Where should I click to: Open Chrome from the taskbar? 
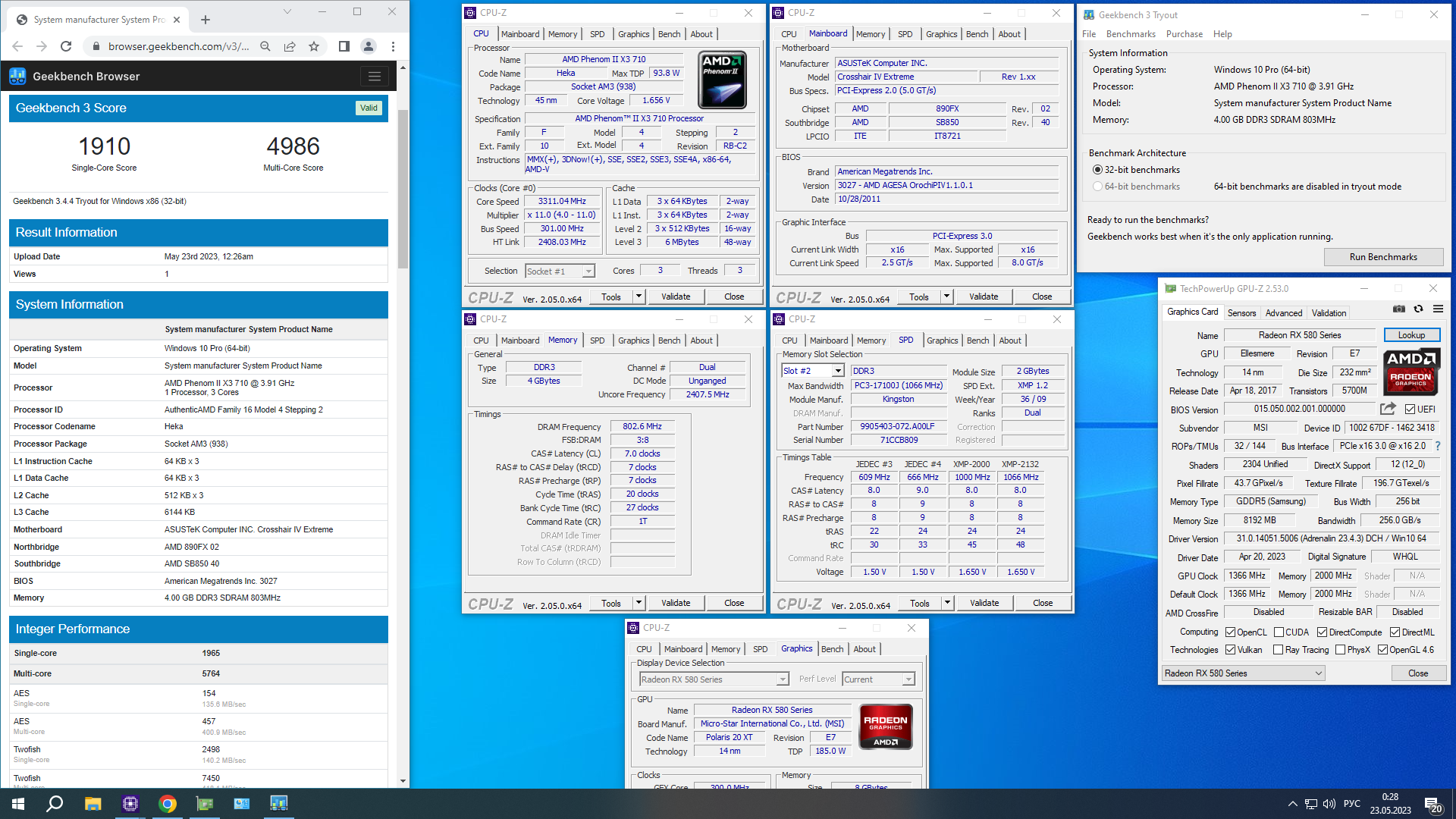point(168,804)
